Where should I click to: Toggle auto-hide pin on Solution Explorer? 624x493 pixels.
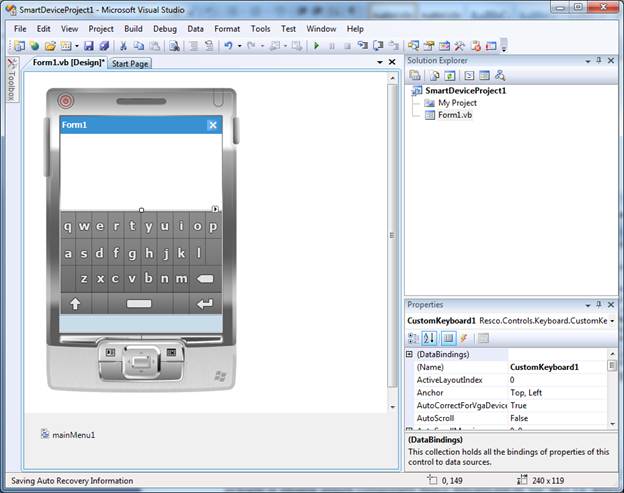(599, 60)
